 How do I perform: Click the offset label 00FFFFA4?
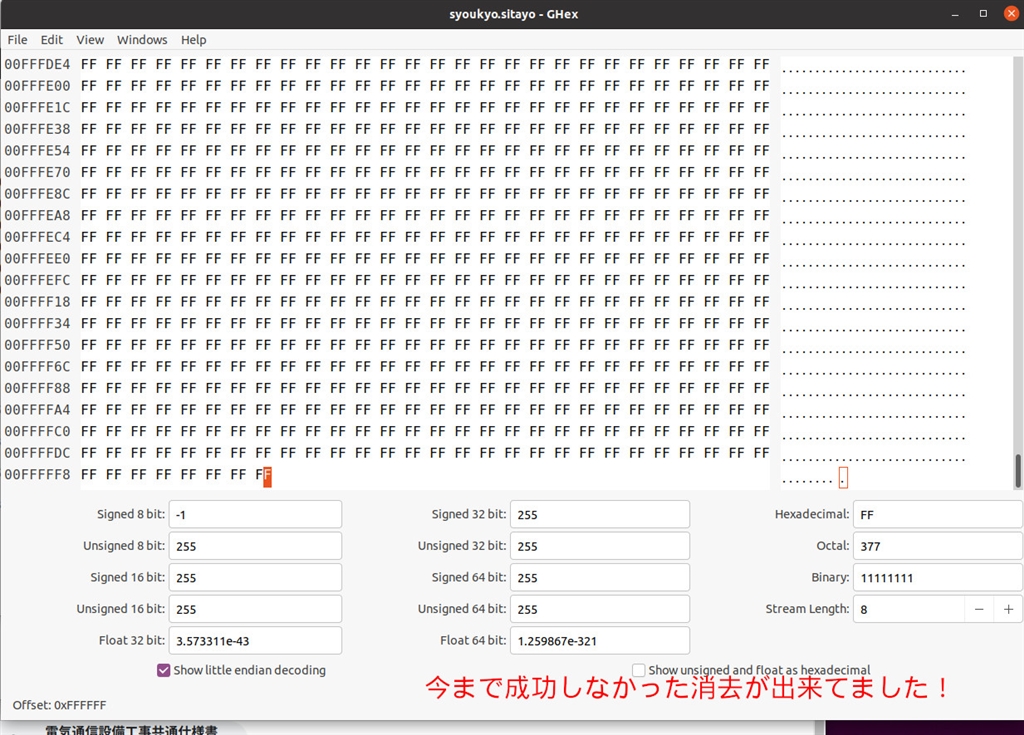(37, 410)
